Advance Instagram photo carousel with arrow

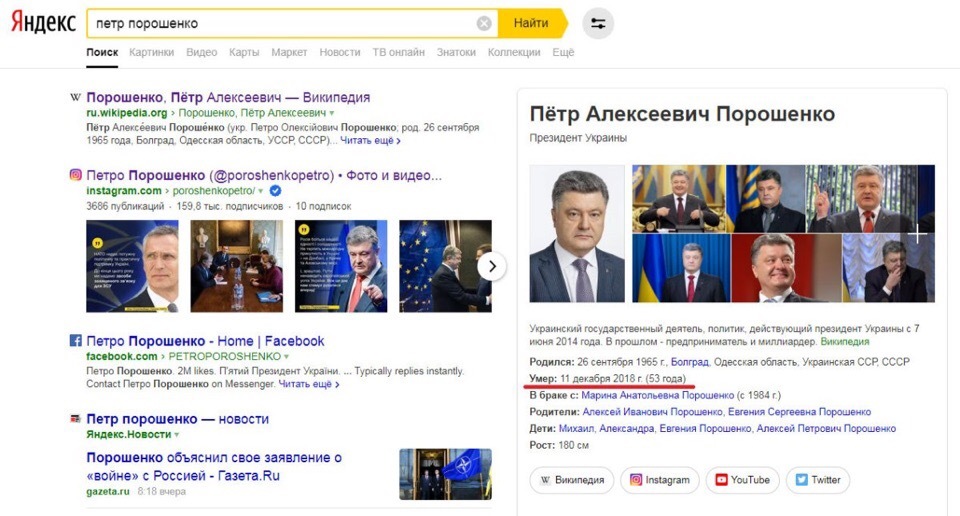(492, 266)
